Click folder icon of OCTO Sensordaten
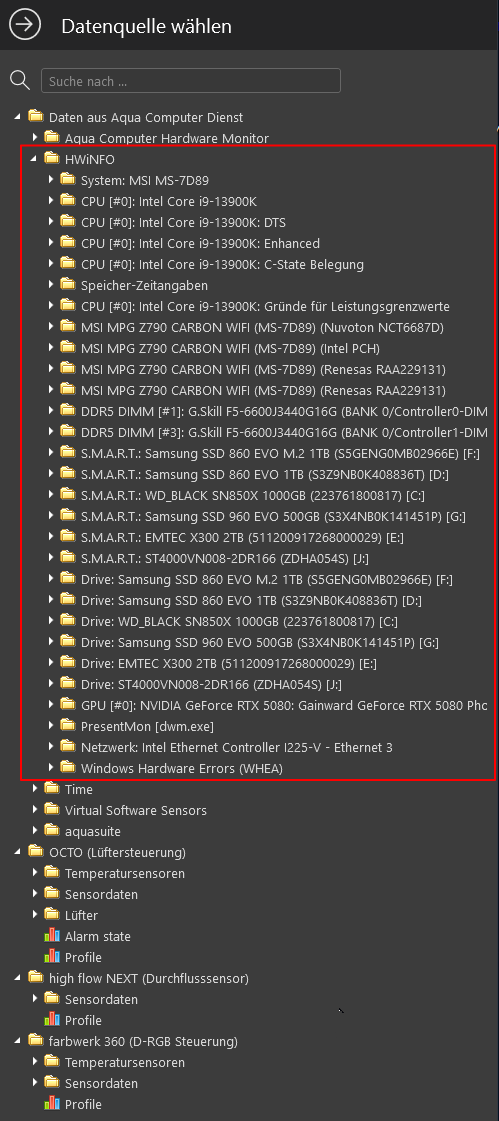499x1121 pixels. (x=51, y=894)
